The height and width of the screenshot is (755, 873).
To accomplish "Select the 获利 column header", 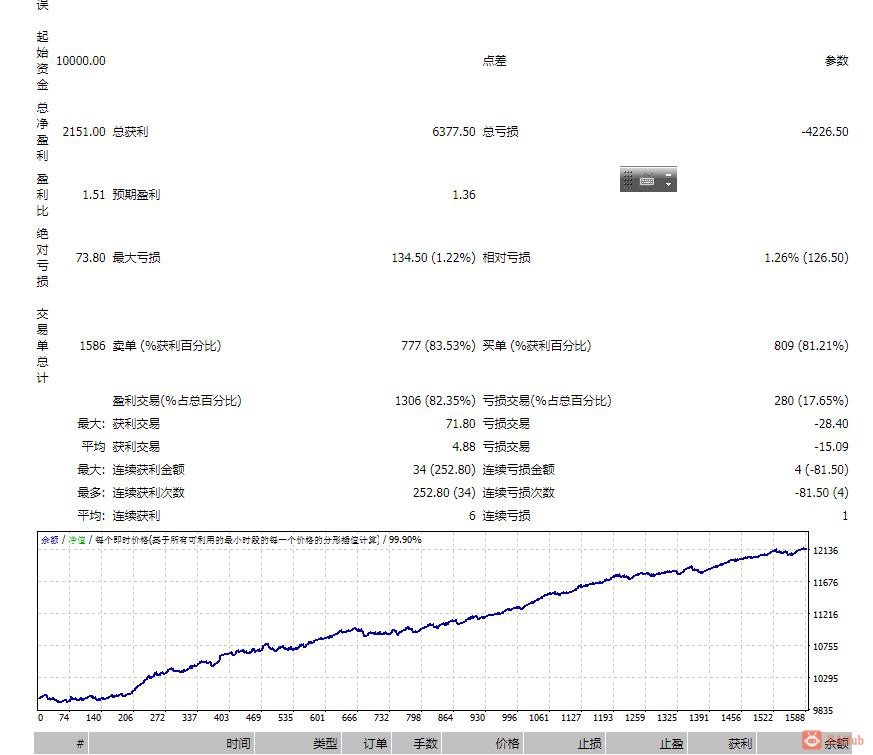I will tap(737, 743).
